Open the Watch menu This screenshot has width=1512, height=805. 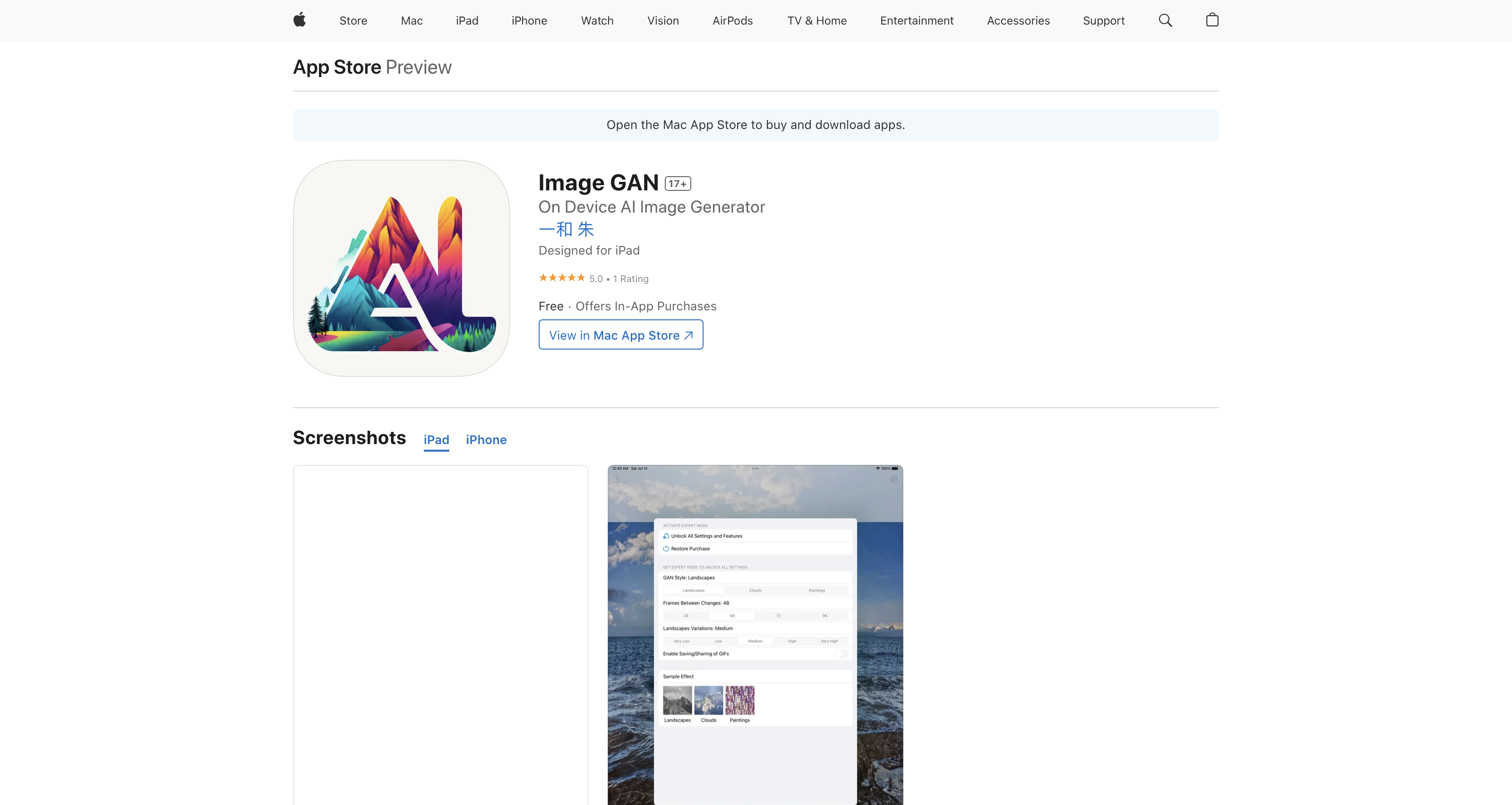[x=598, y=20]
